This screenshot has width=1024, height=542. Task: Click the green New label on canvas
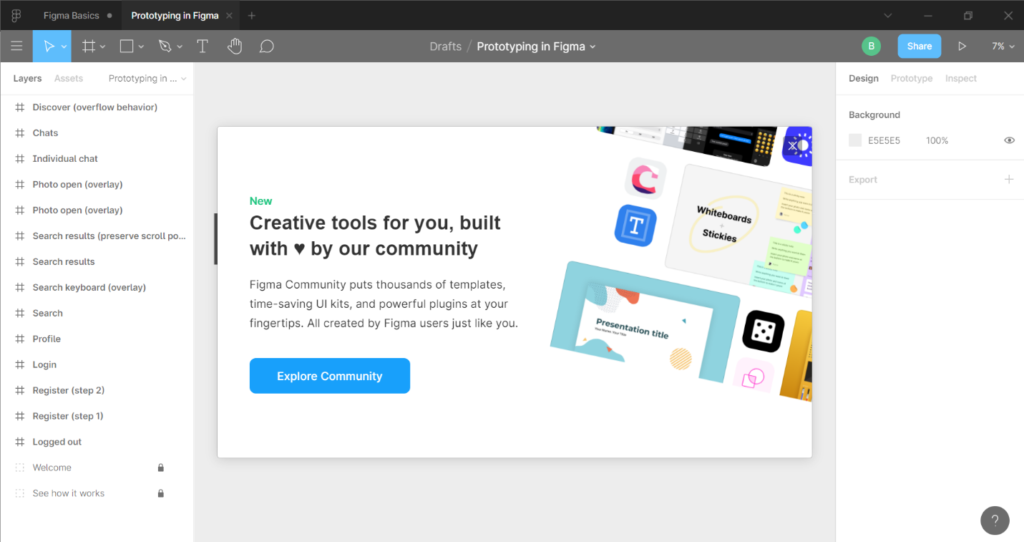pyautogui.click(x=261, y=201)
